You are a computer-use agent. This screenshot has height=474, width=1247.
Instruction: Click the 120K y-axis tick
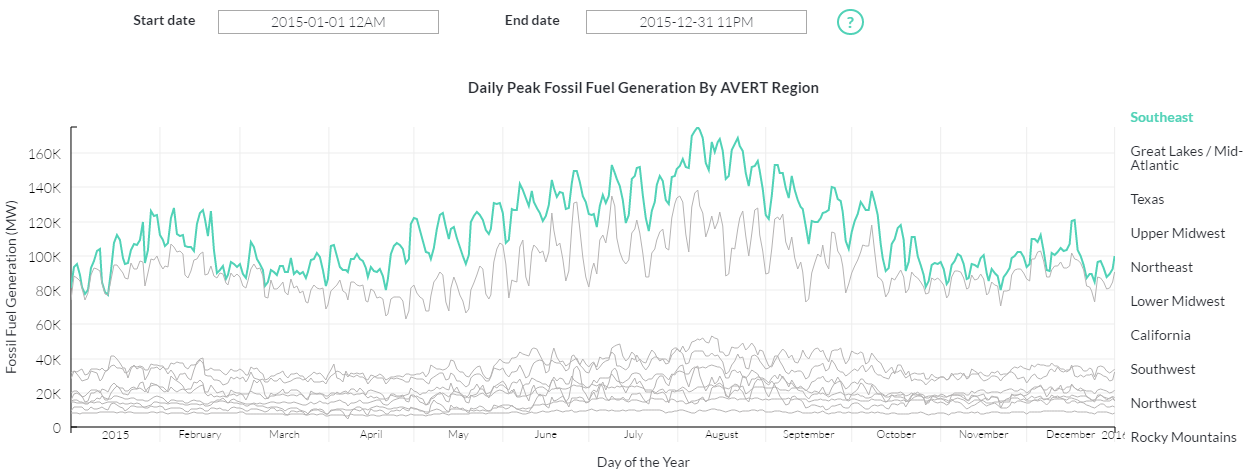[46, 222]
